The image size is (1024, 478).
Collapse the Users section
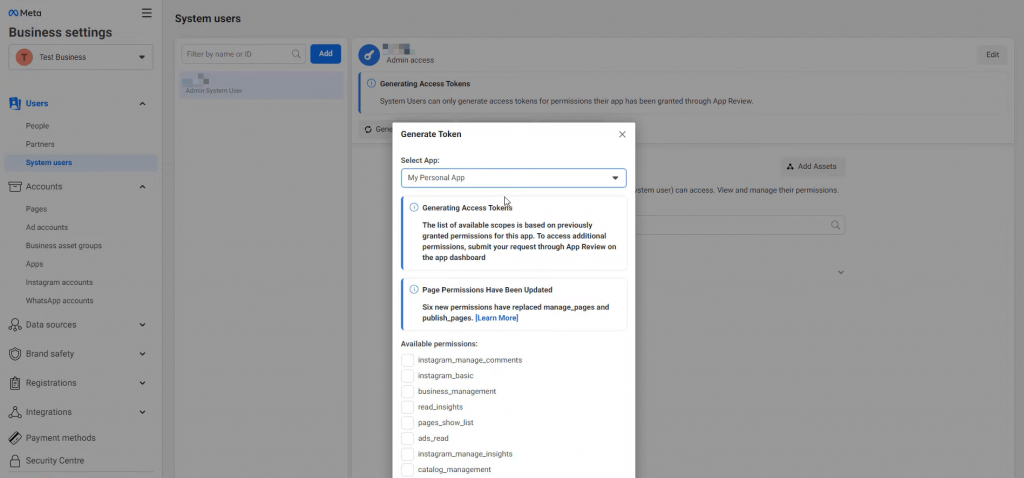[x=142, y=104]
